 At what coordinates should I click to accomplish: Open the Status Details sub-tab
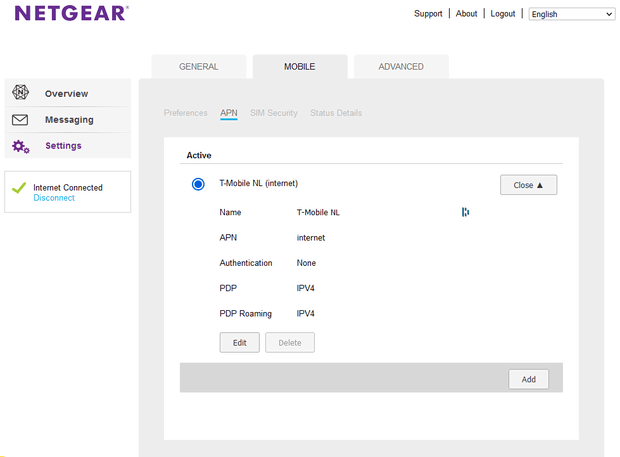coord(336,113)
